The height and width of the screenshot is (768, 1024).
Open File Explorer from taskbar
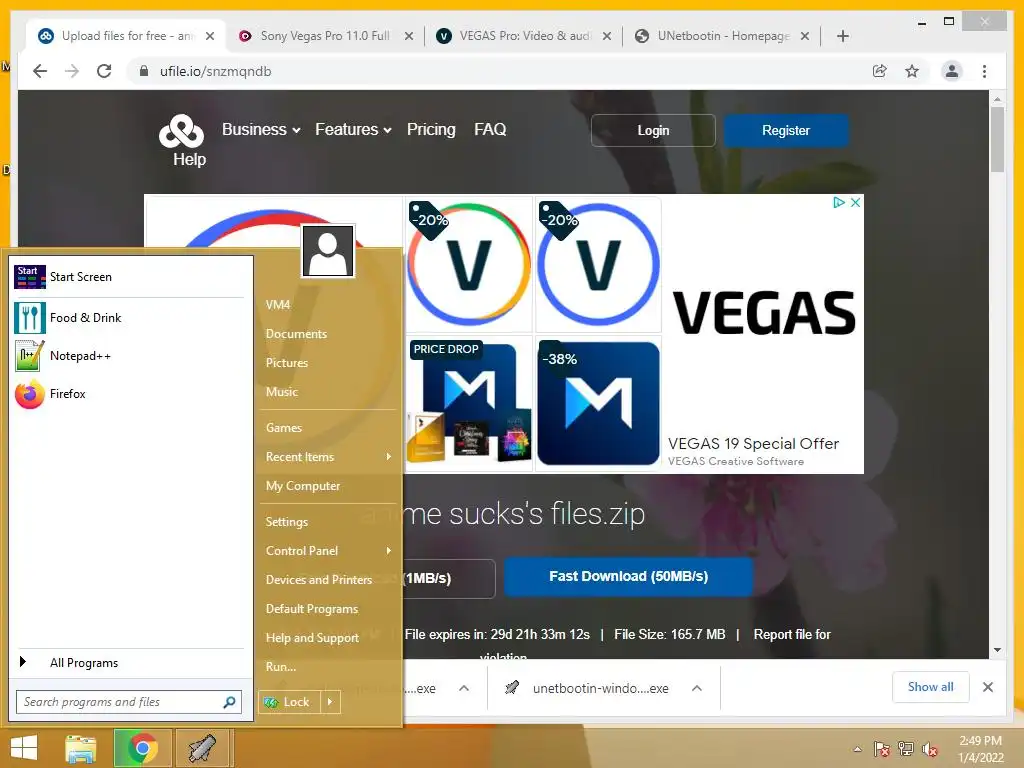click(x=81, y=748)
